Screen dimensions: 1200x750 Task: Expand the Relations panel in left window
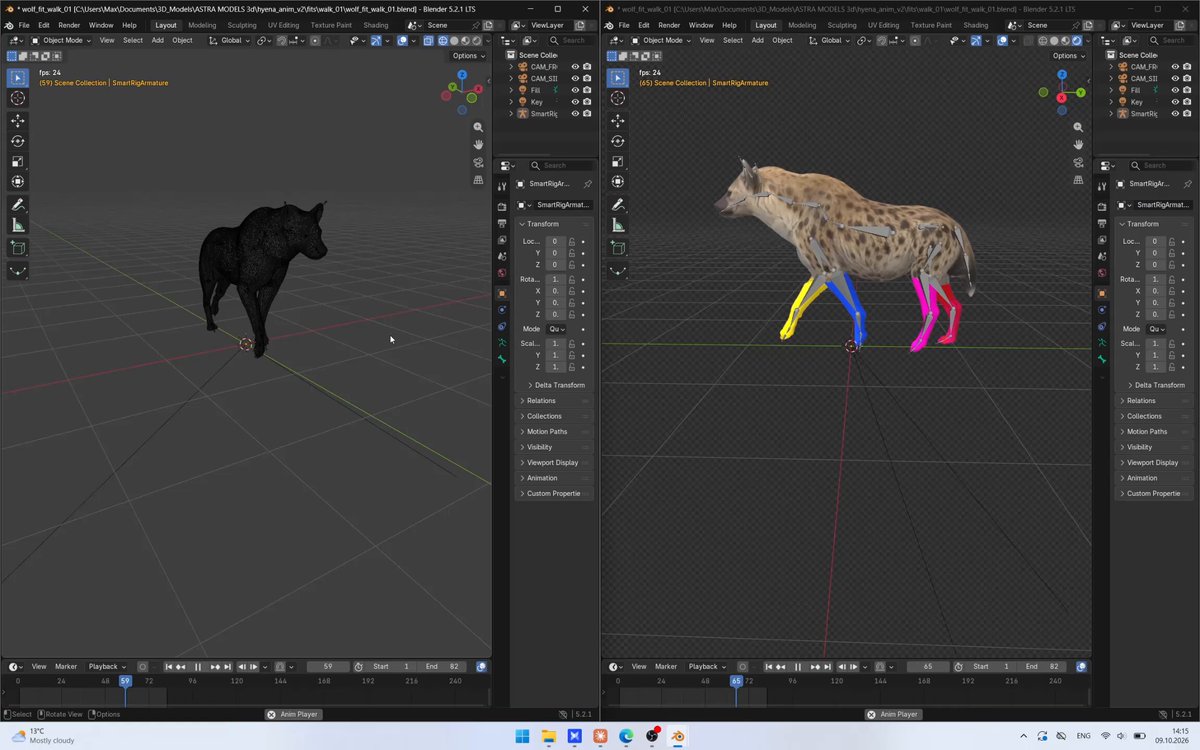pyautogui.click(x=555, y=401)
